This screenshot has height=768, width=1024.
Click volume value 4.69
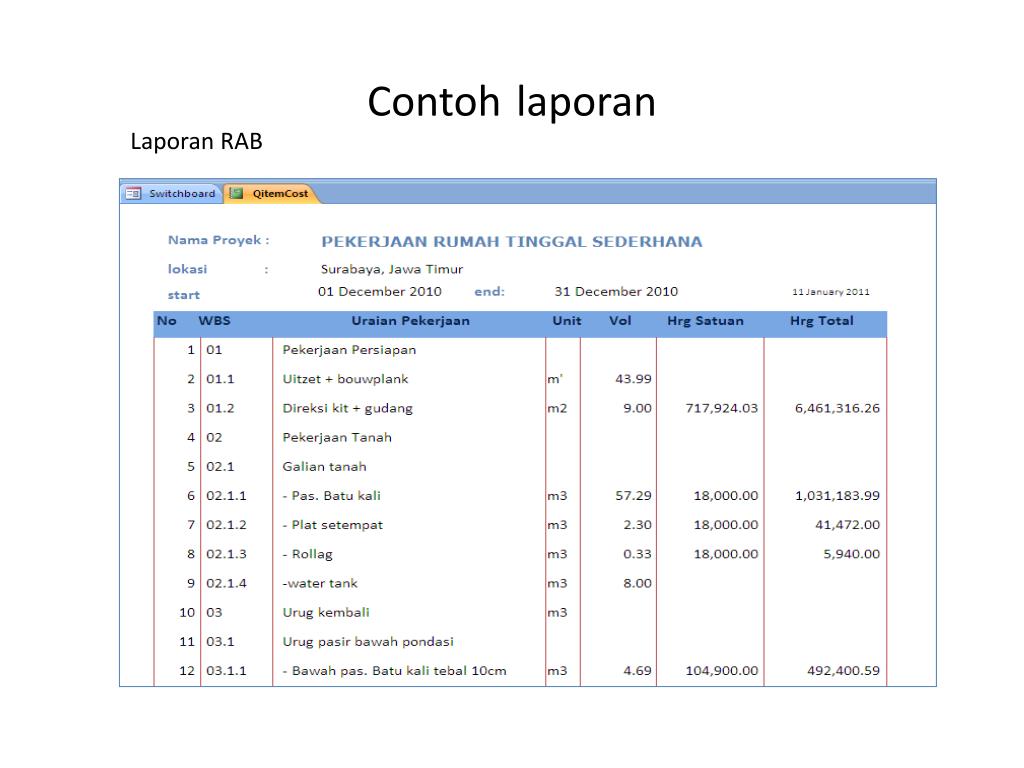pyautogui.click(x=637, y=671)
